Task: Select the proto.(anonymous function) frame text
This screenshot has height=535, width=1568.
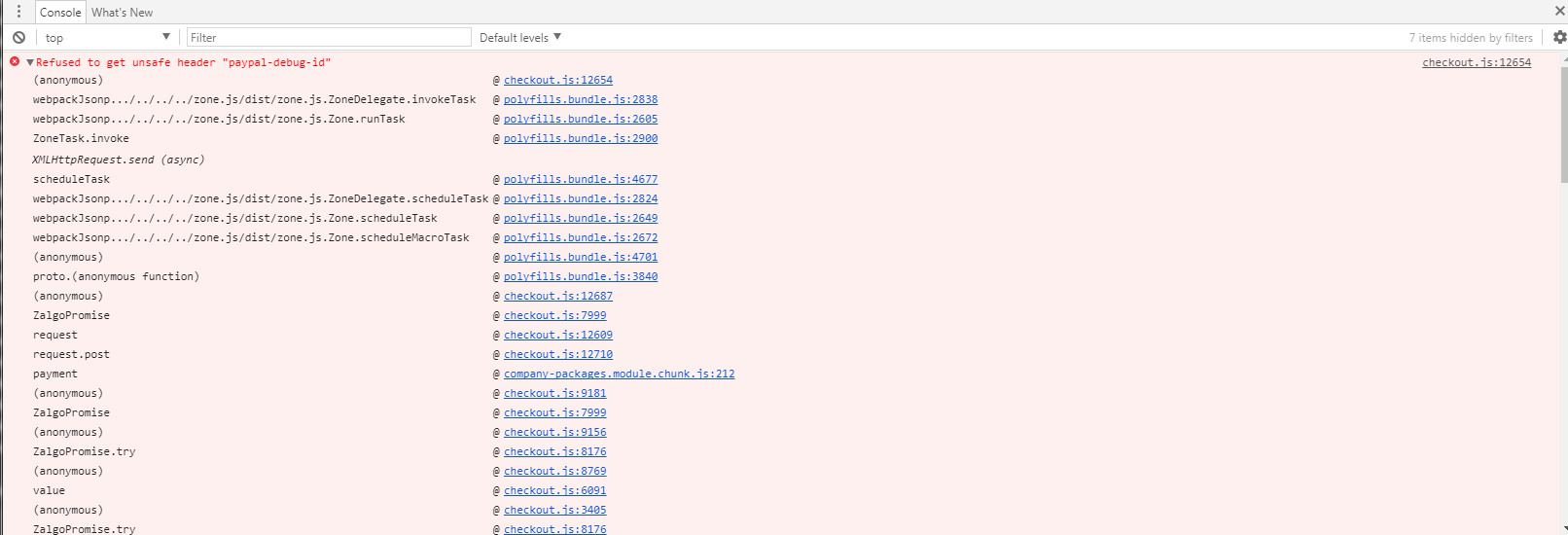Action: coord(117,276)
